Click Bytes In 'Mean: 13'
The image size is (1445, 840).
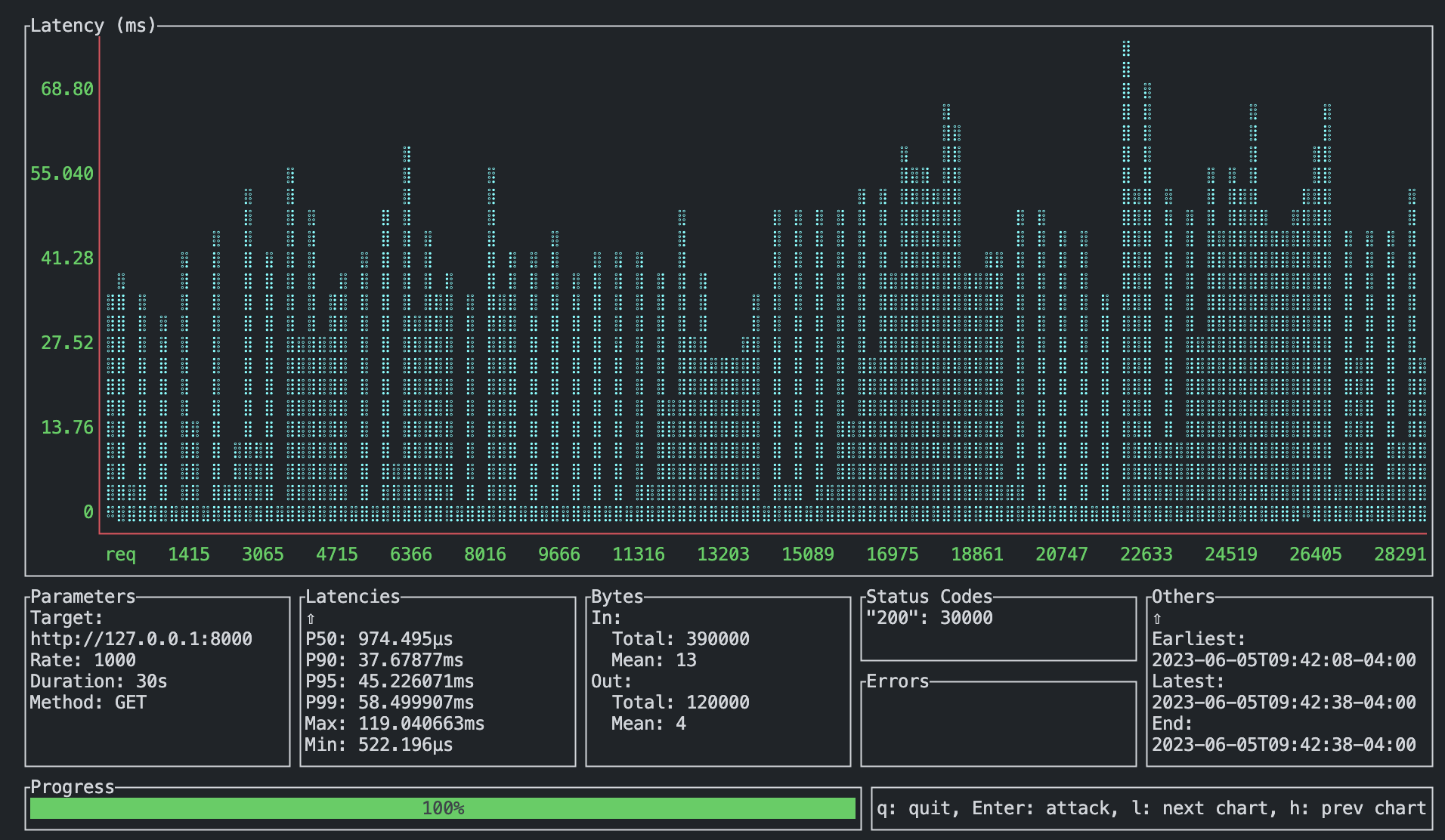(654, 660)
